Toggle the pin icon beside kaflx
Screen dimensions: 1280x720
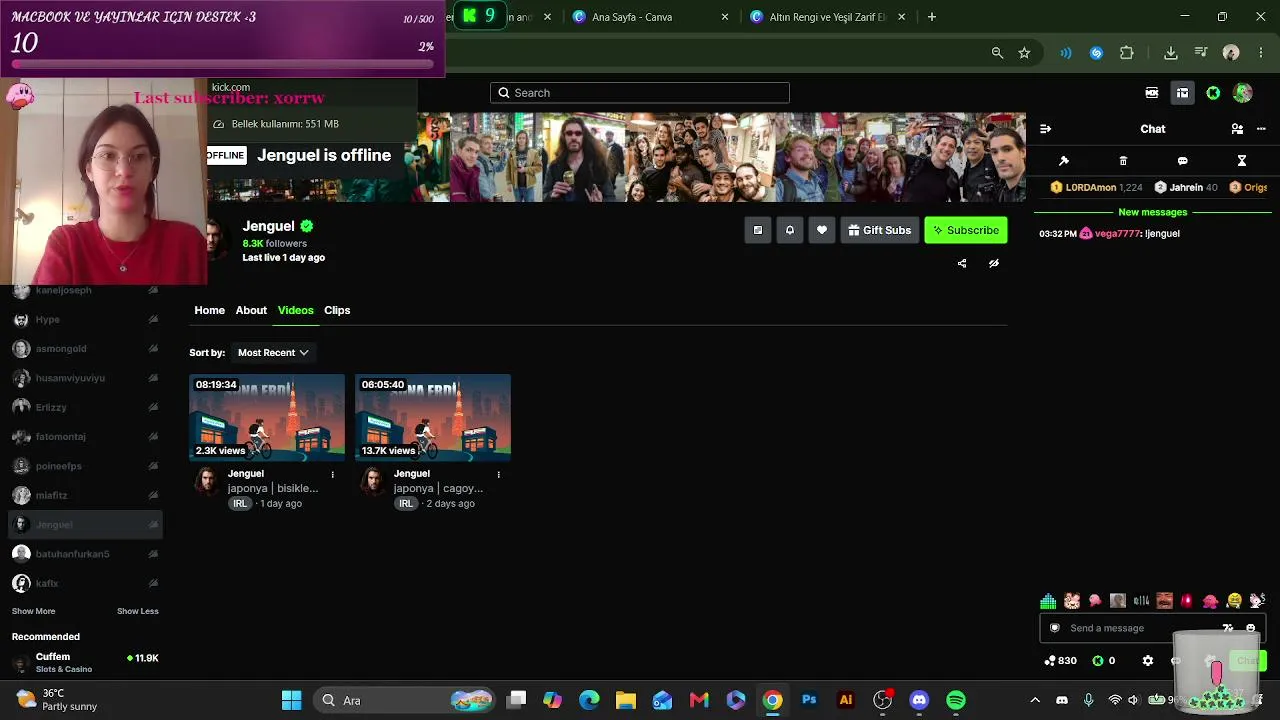pyautogui.click(x=153, y=583)
